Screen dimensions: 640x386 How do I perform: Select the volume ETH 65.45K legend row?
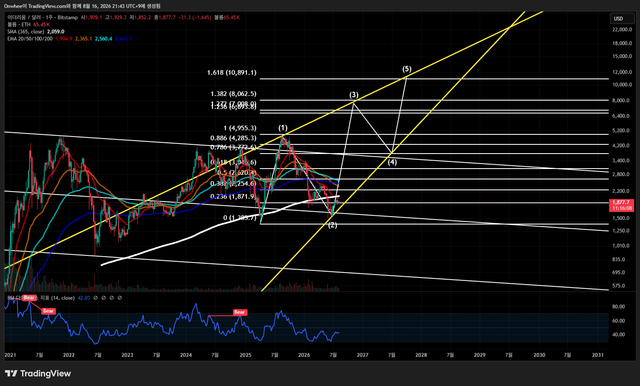[28, 24]
